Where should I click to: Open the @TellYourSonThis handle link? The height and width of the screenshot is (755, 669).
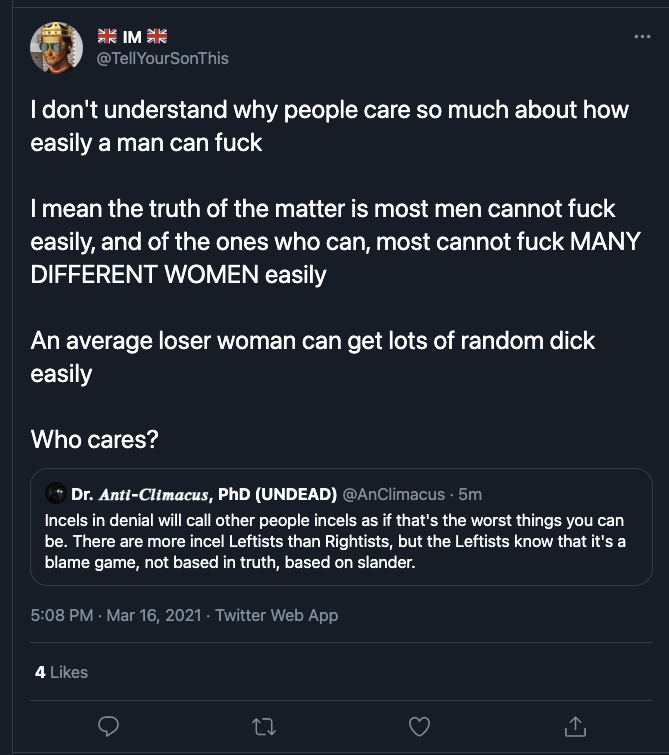[x=163, y=58]
